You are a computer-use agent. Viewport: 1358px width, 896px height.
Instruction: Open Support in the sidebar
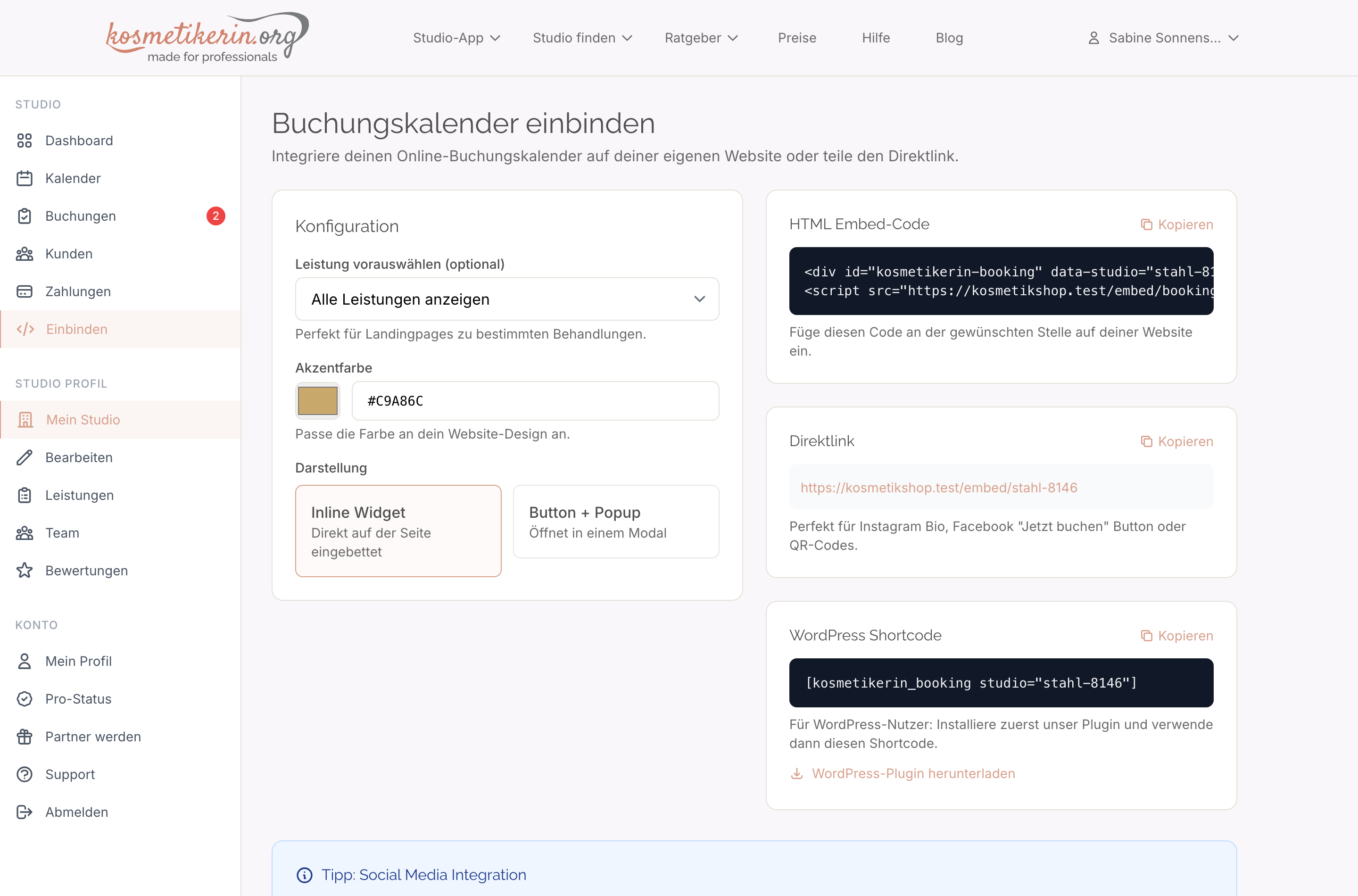pyautogui.click(x=120, y=774)
